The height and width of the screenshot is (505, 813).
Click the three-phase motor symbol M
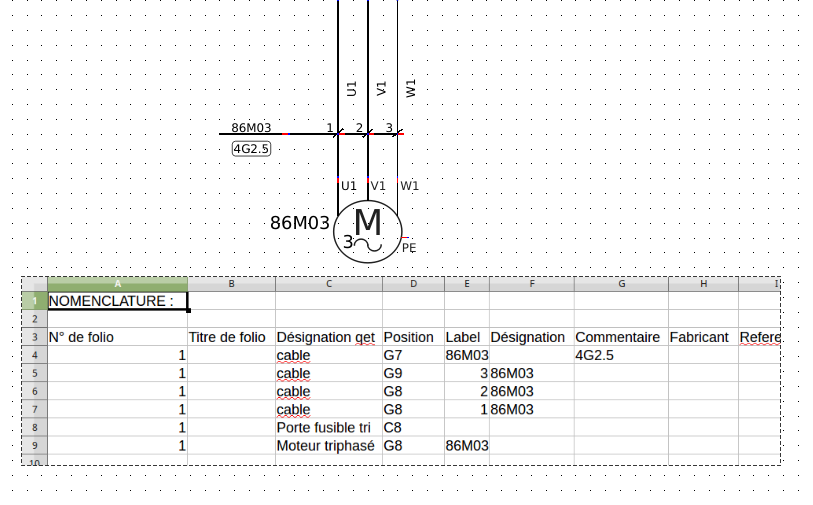[367, 229]
